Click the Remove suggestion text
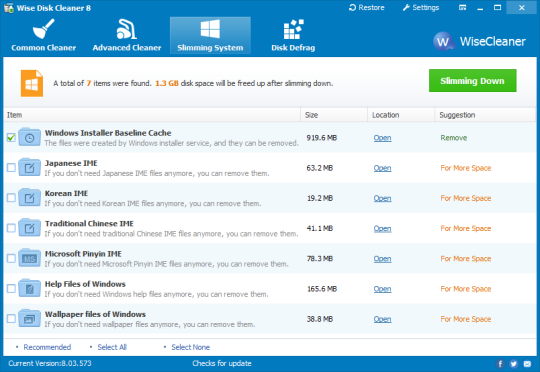 (454, 138)
